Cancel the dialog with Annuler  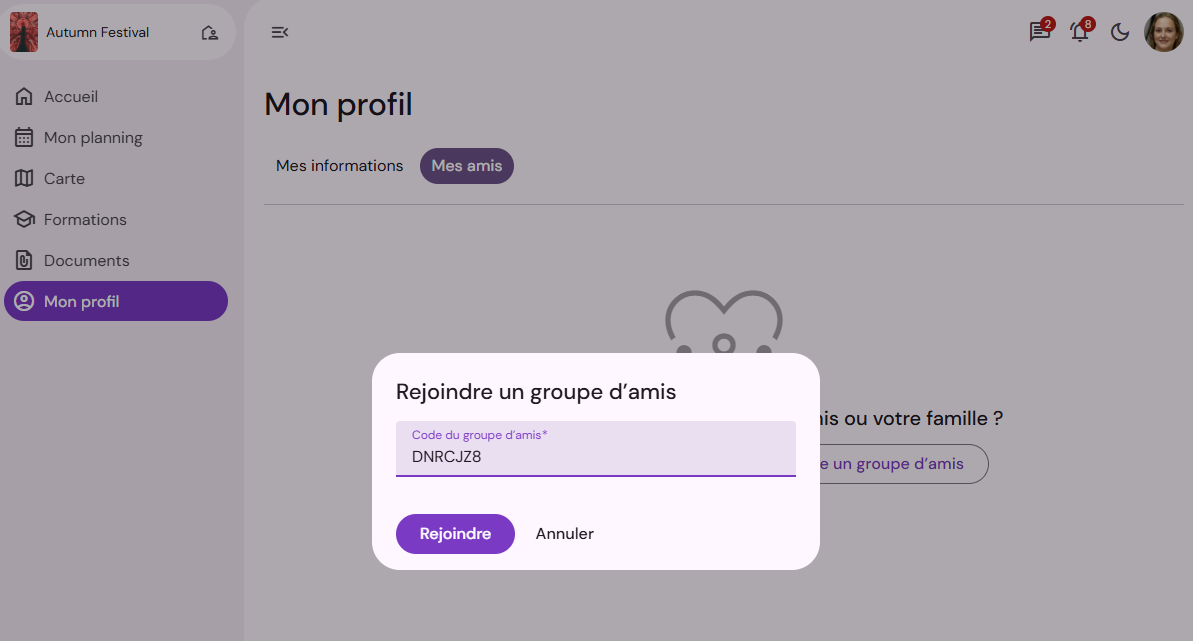565,534
